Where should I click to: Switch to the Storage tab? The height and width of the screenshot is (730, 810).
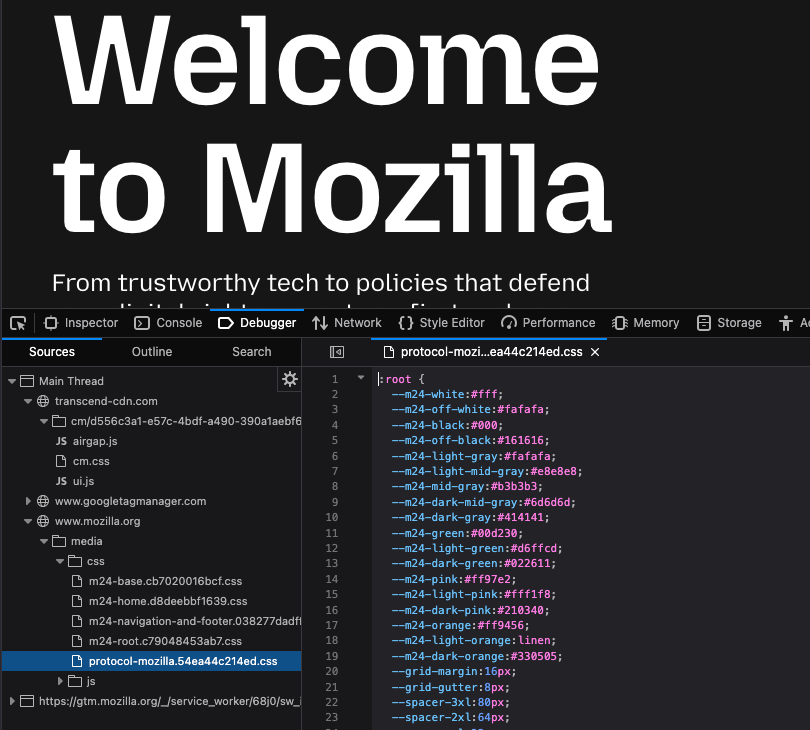point(729,323)
